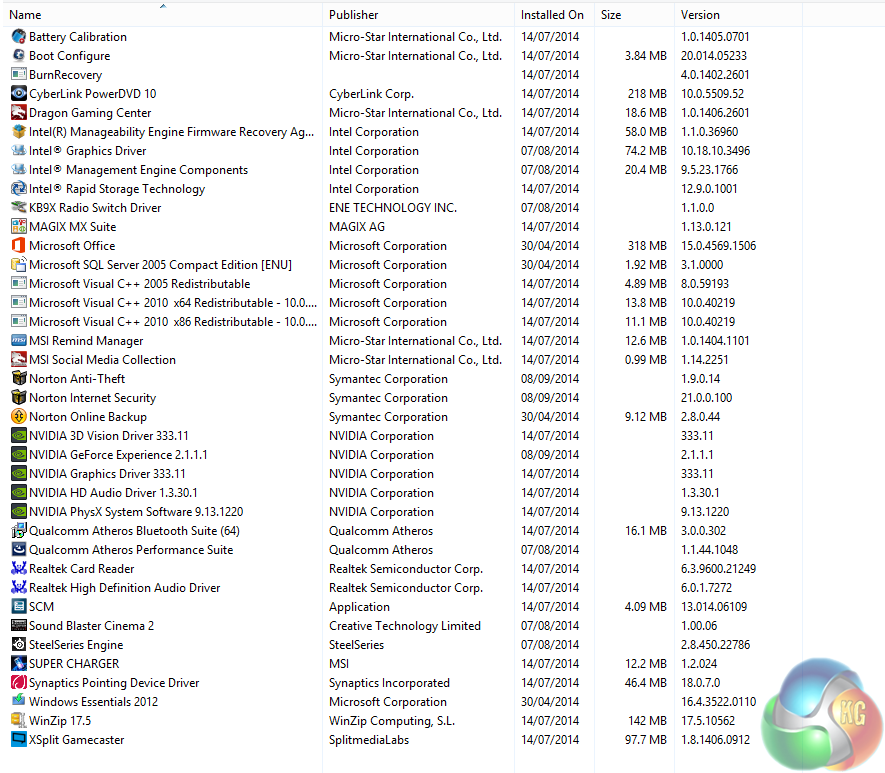Select the Windows Essentials 2012 icon

tap(19, 702)
